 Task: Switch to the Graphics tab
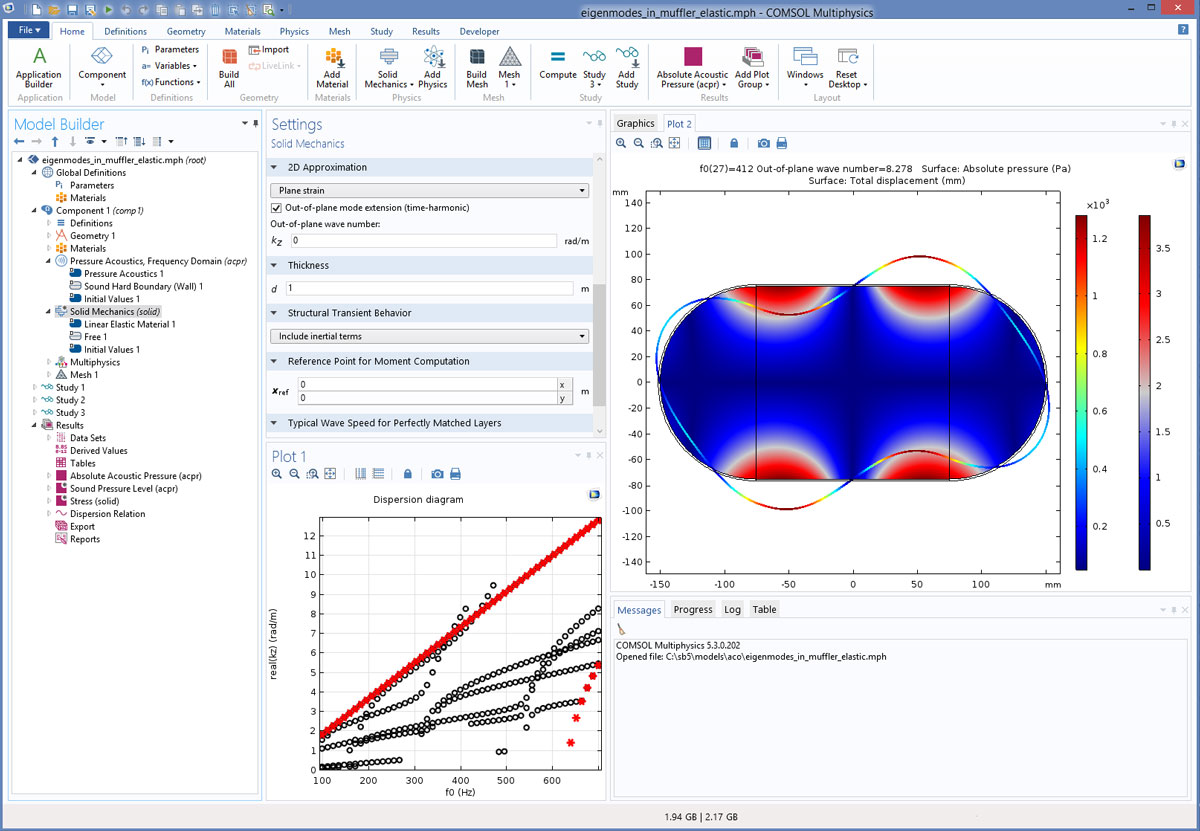coord(635,124)
